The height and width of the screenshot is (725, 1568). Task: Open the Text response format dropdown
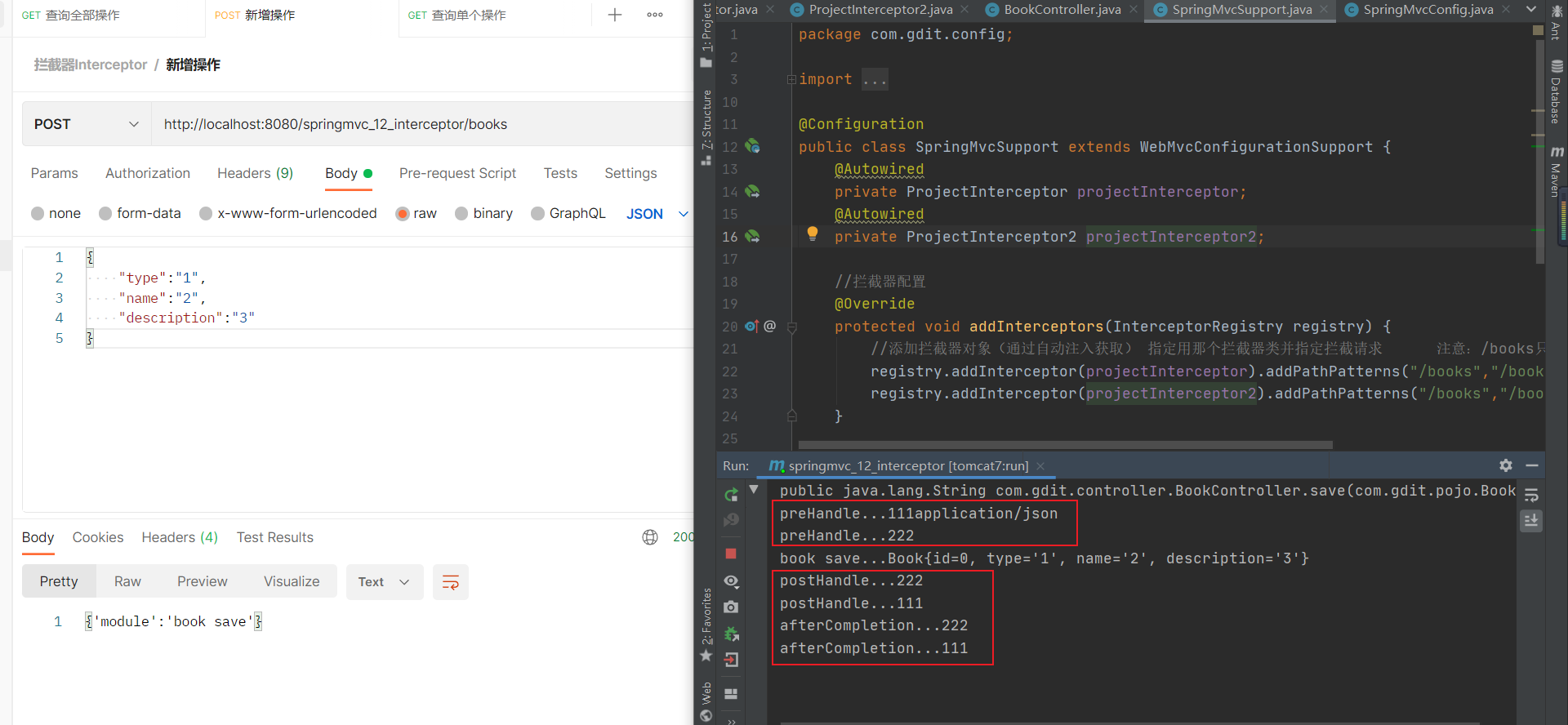[x=385, y=582]
